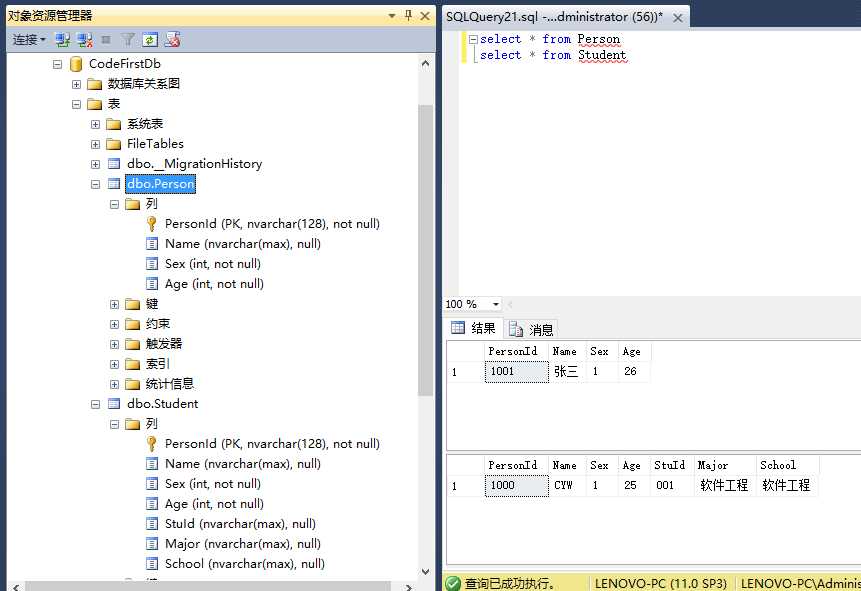Select 软件工程 cell under Major column

[x=724, y=486]
